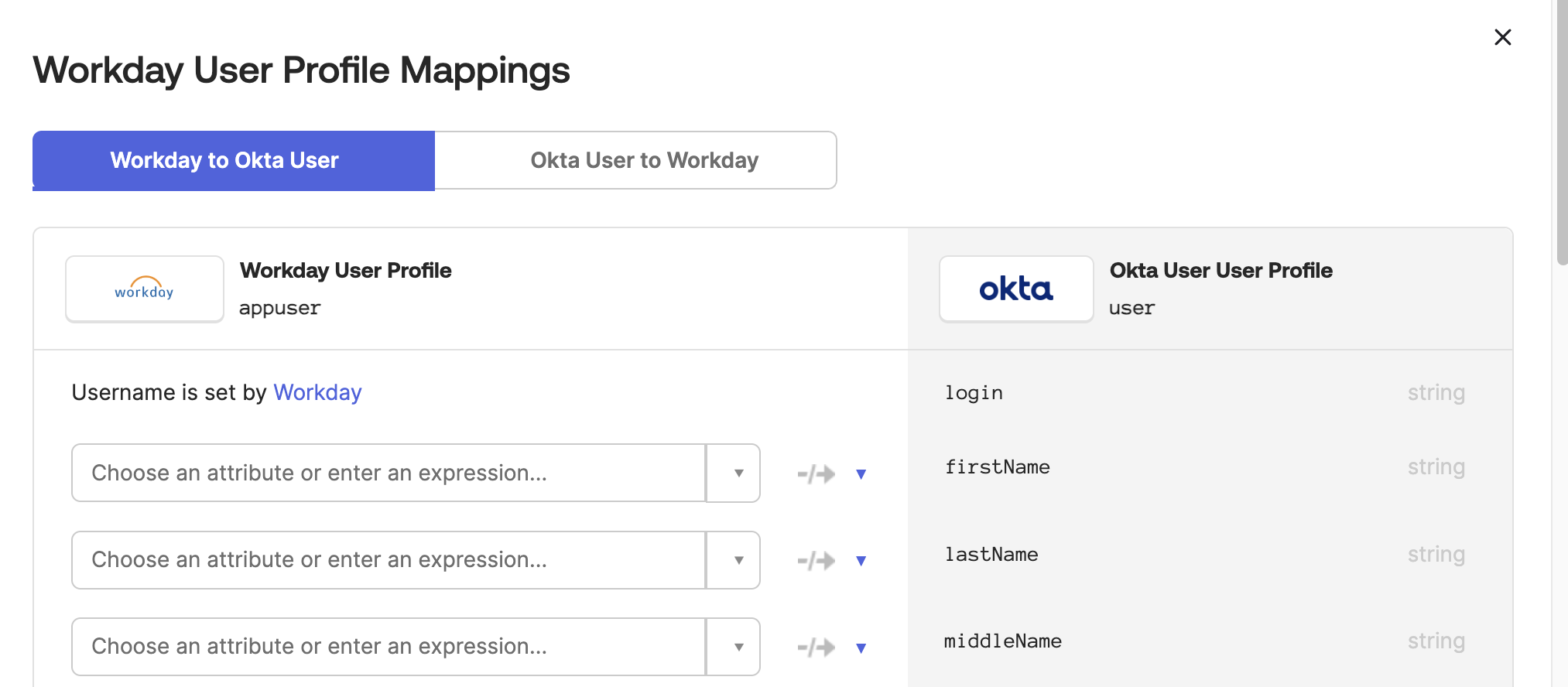
Task: Switch to Okta User to Workday tab
Action: coord(635,160)
